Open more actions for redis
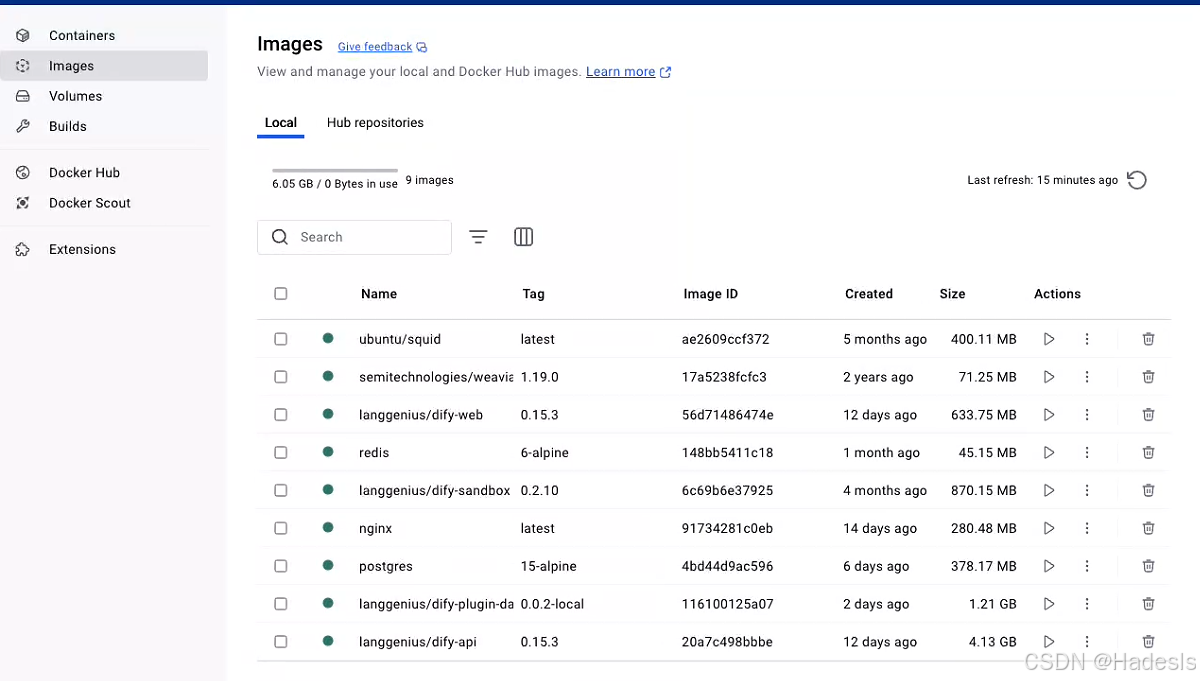 coord(1087,453)
